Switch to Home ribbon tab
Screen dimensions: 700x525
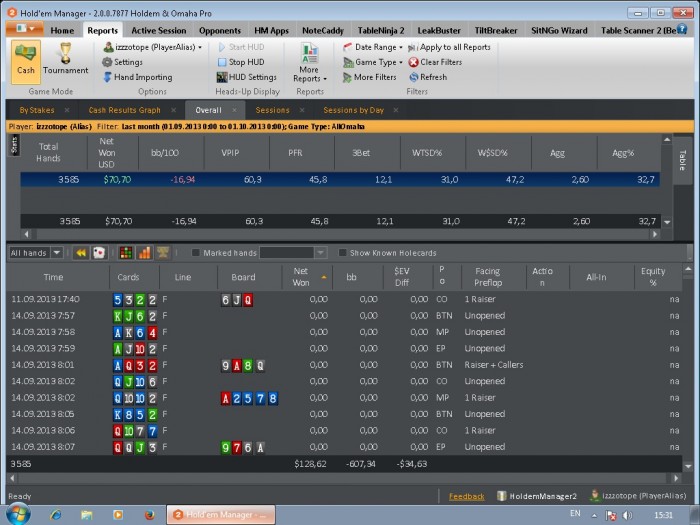pos(62,30)
